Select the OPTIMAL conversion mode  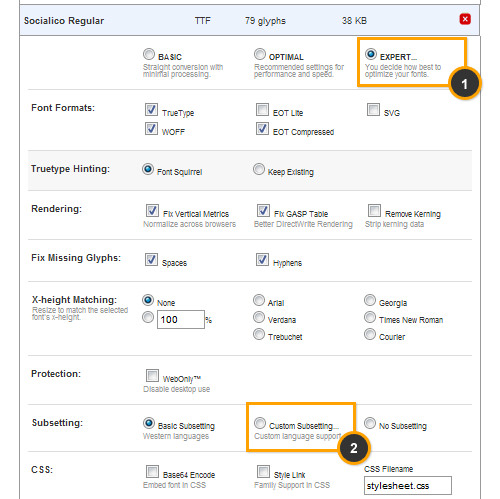[260, 54]
